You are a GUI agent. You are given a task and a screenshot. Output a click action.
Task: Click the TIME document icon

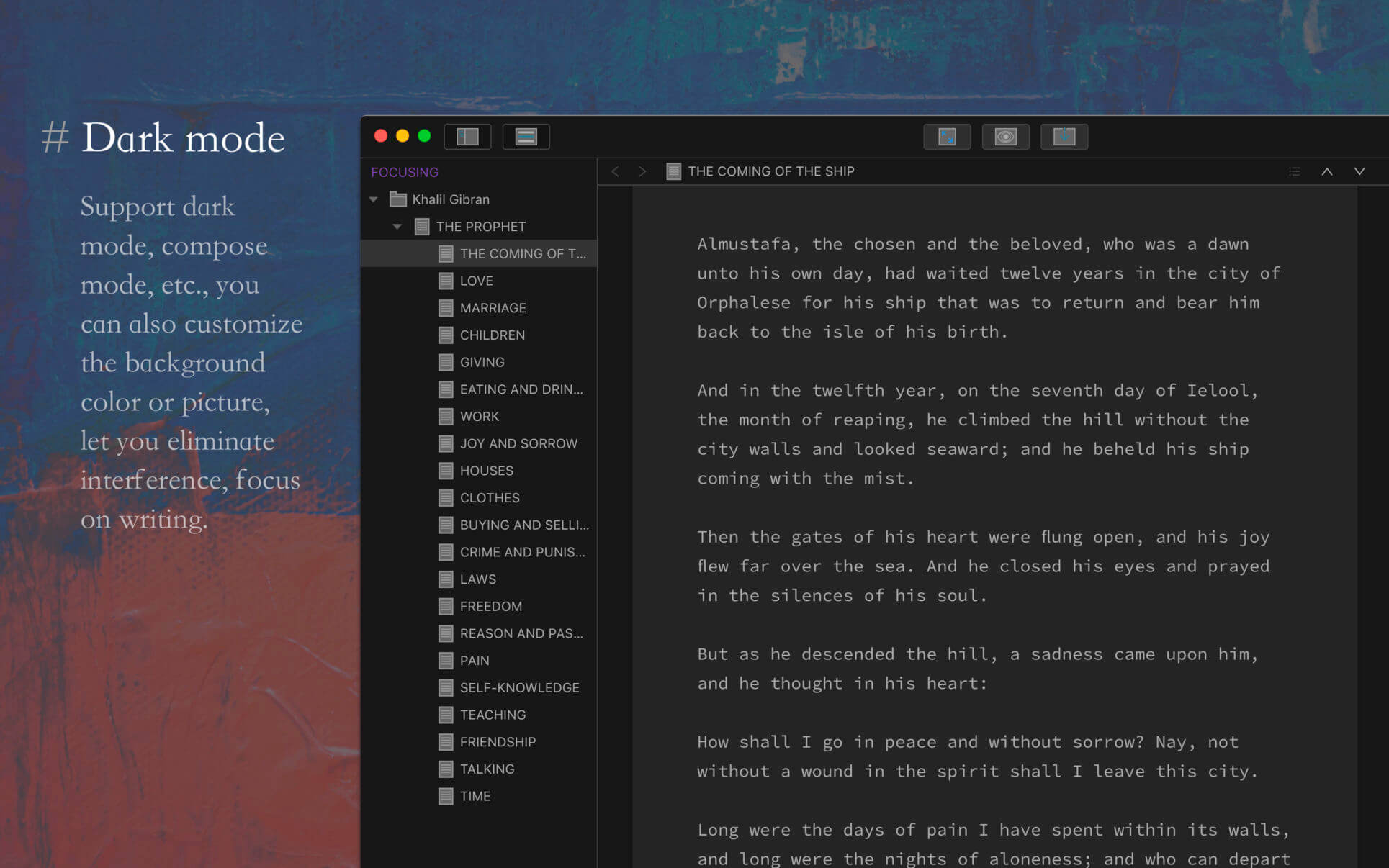pyautogui.click(x=446, y=796)
